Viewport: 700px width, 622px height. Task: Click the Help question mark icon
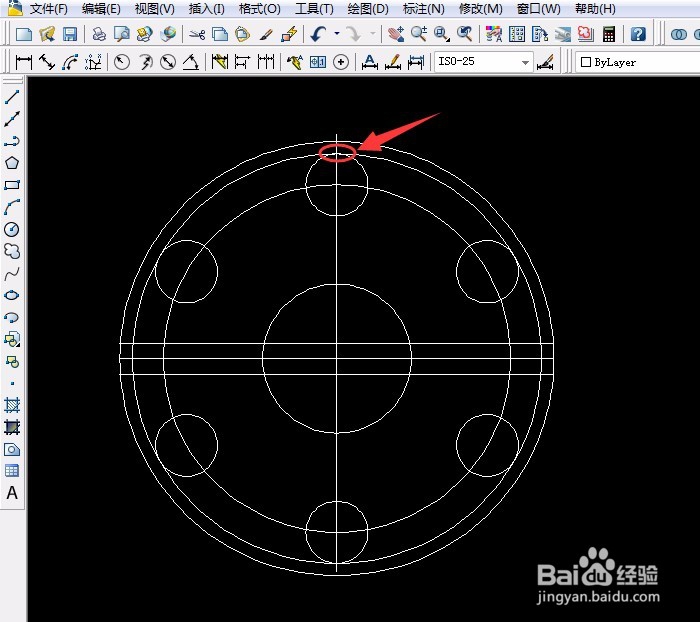tap(638, 34)
